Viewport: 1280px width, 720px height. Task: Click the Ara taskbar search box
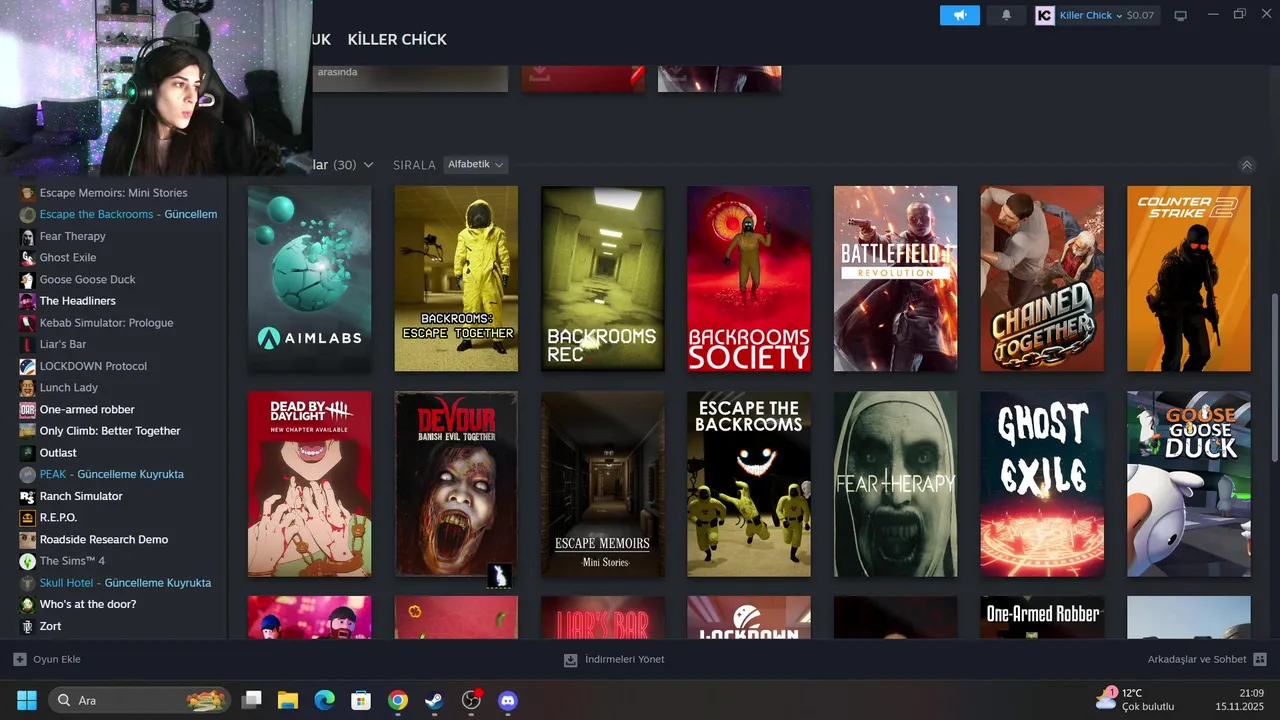[x=140, y=700]
